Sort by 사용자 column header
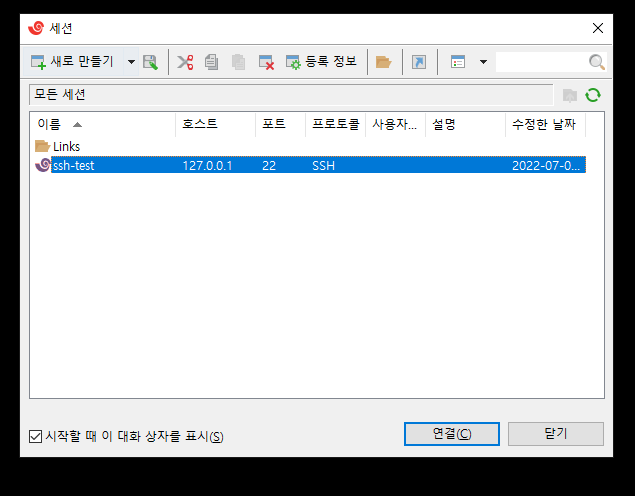Image resolution: width=635 pixels, height=496 pixels. point(395,124)
